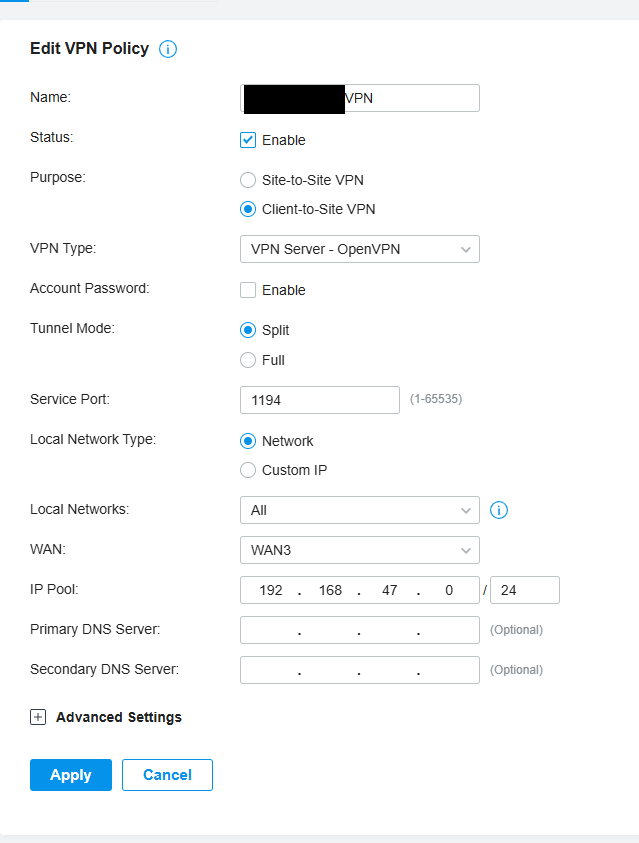
Task: Apply the VPN policy changes
Action: pyautogui.click(x=71, y=775)
